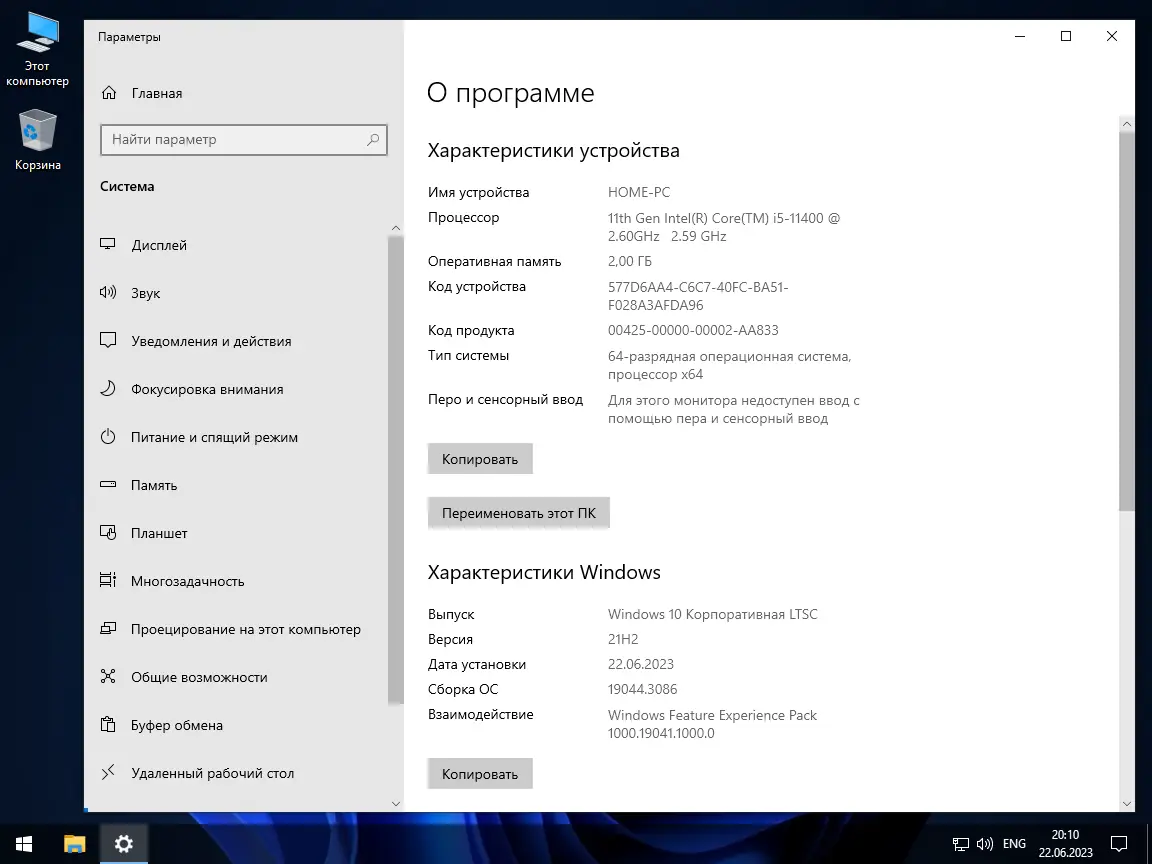This screenshot has width=1152, height=864.
Task: Return to Главная settings page
Action: tap(156, 93)
